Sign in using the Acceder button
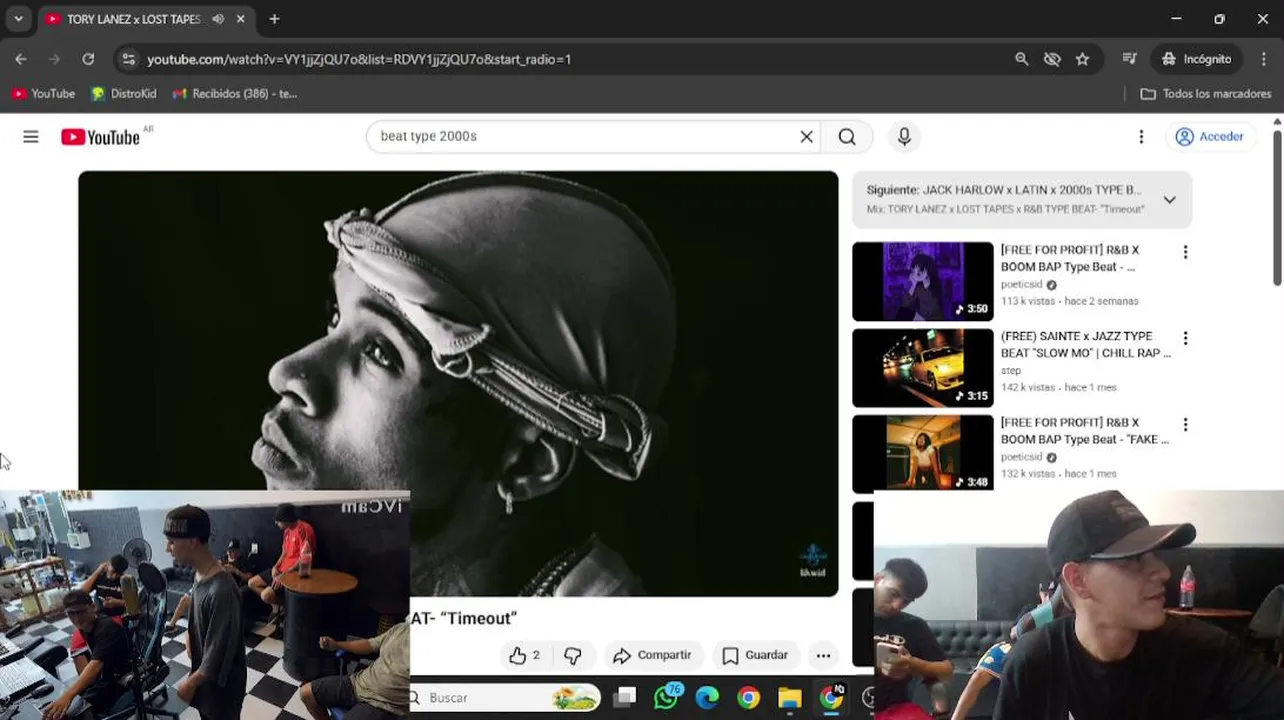This screenshot has height=720, width=1284. tap(1210, 137)
